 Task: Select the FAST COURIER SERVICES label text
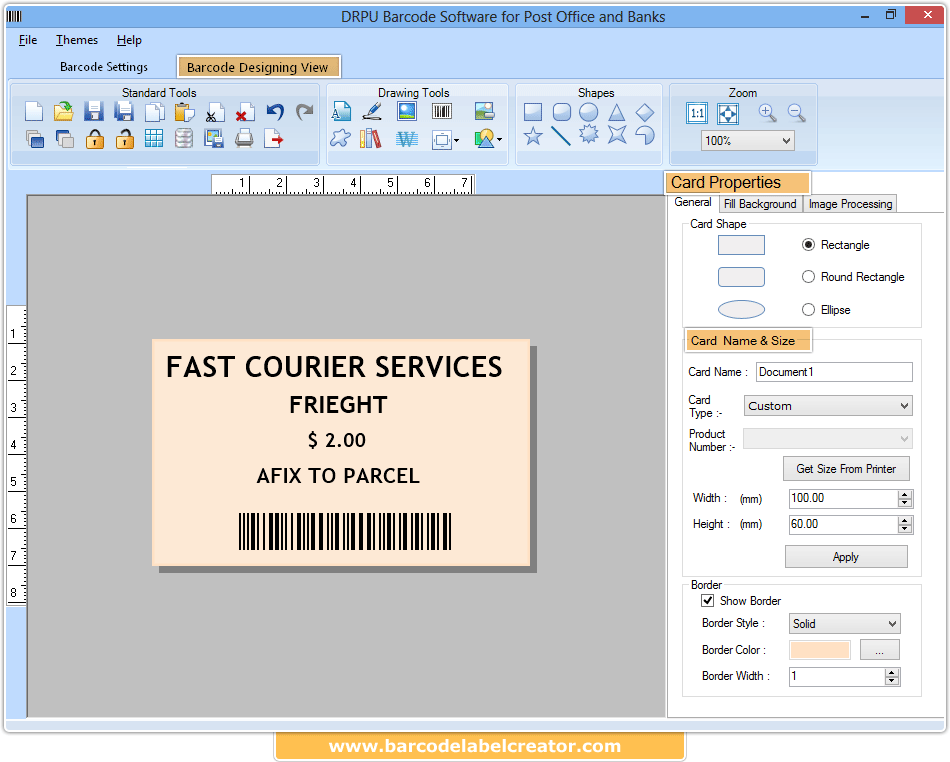[334, 367]
